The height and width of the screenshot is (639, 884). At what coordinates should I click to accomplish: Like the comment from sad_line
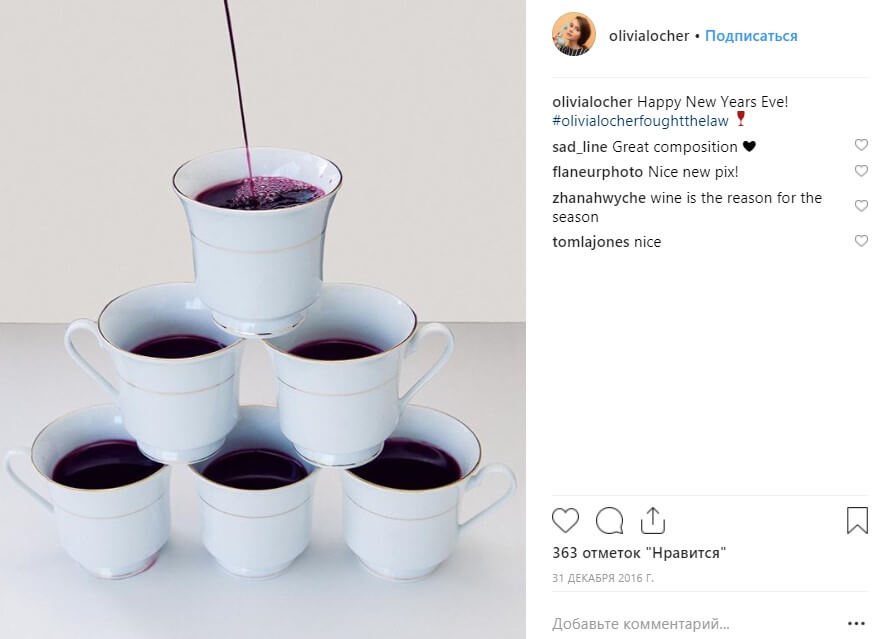click(861, 146)
